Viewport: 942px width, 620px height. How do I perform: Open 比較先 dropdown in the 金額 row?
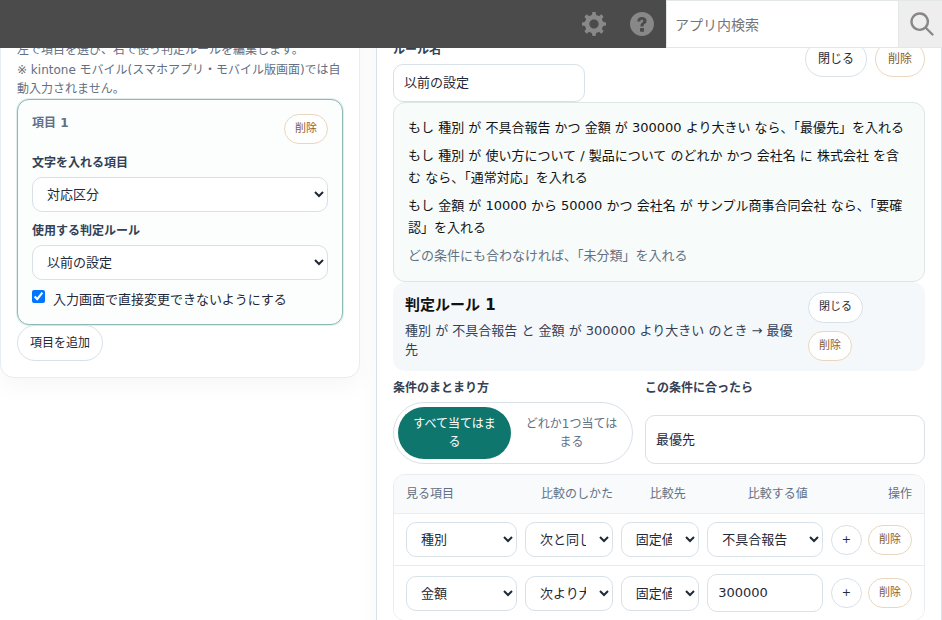tap(660, 594)
